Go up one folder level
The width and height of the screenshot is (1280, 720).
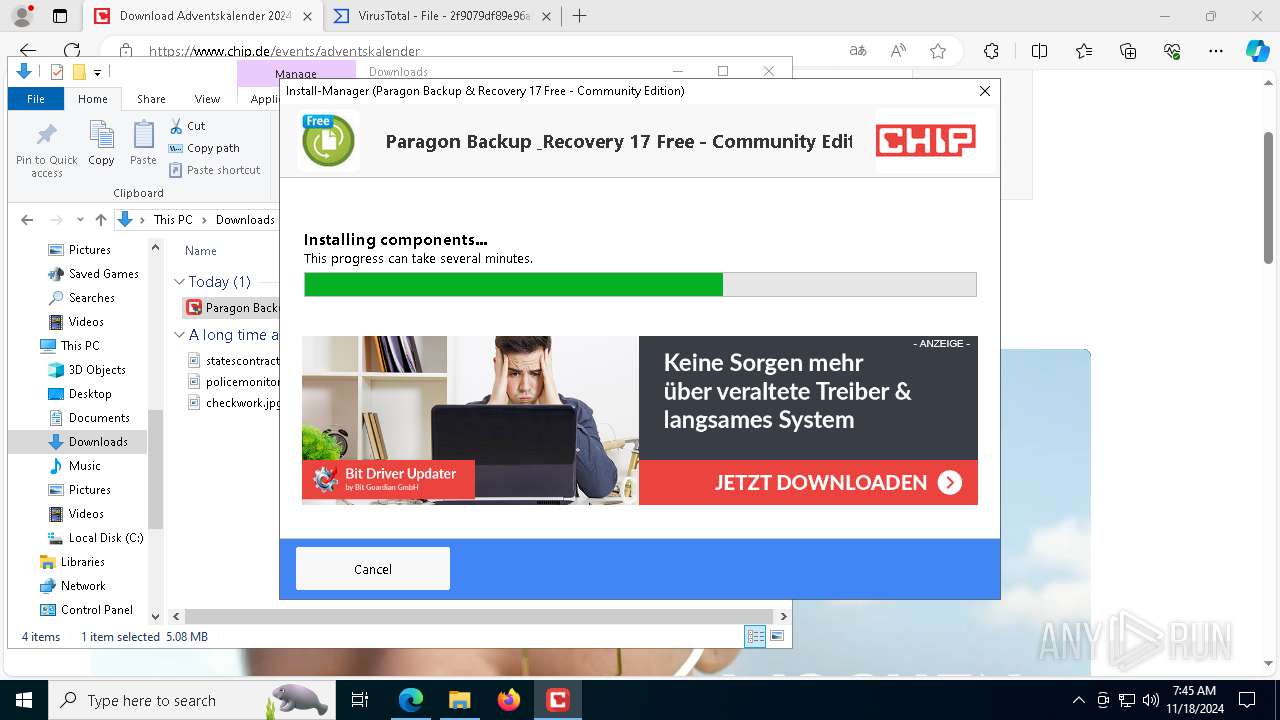[100, 220]
